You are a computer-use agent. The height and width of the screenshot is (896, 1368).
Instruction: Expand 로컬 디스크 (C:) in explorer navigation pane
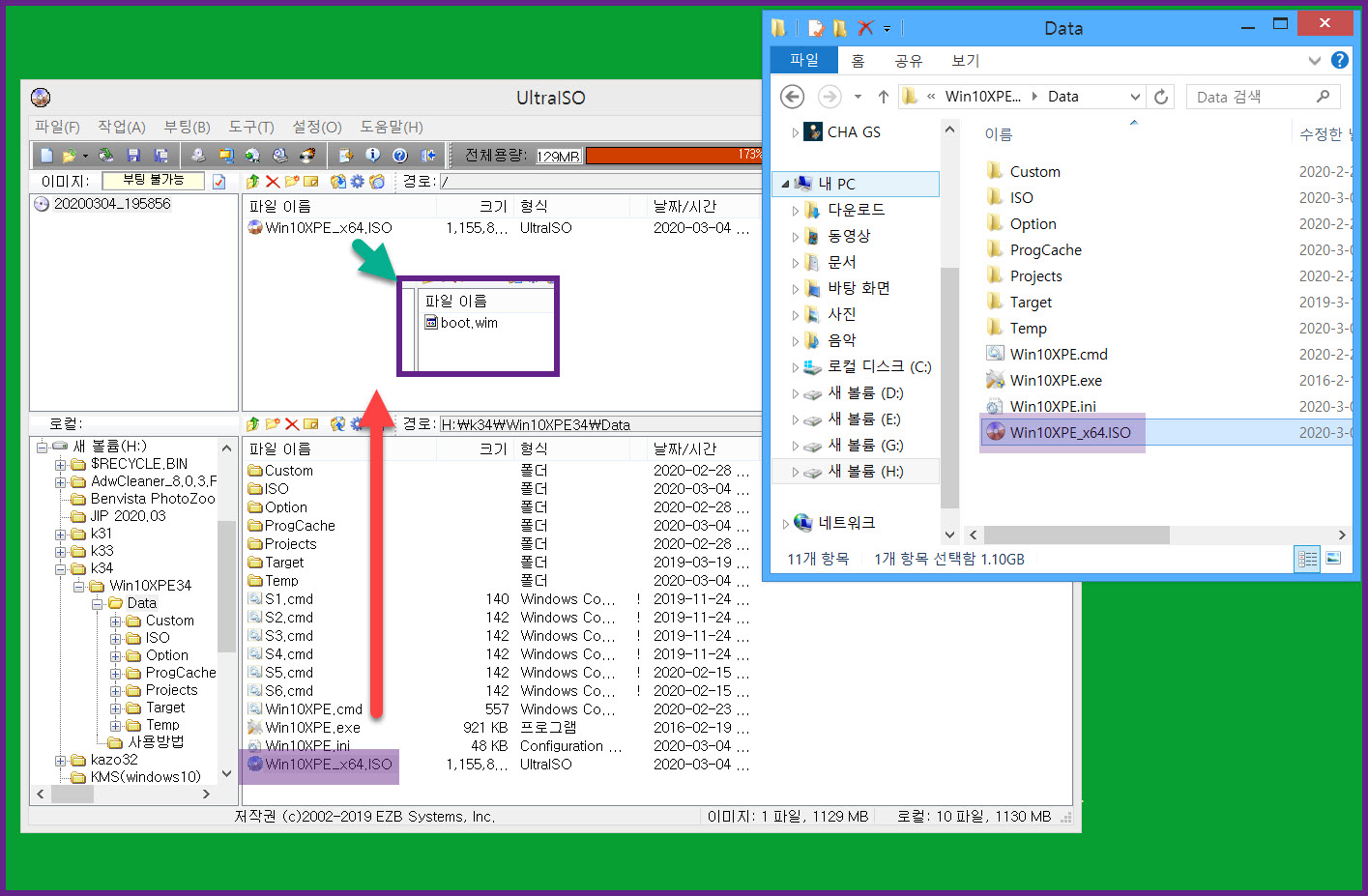796,367
